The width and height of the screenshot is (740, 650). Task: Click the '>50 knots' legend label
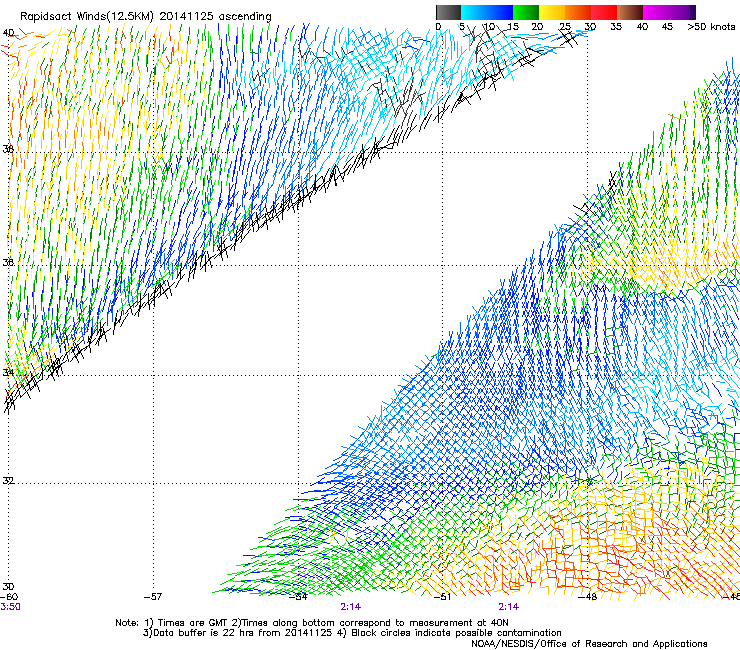[x=711, y=27]
